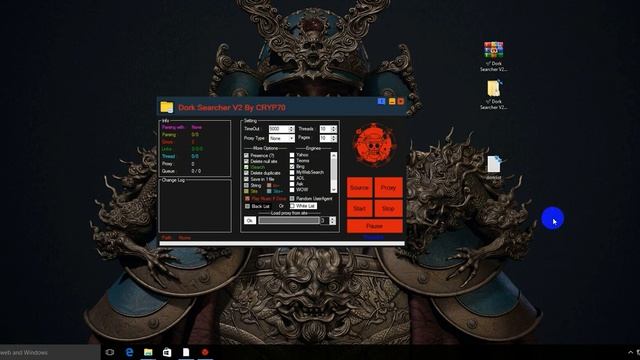This screenshot has width=640, height=360.
Task: Click the red skull logo in Dork Searcher
Action: (x=373, y=145)
